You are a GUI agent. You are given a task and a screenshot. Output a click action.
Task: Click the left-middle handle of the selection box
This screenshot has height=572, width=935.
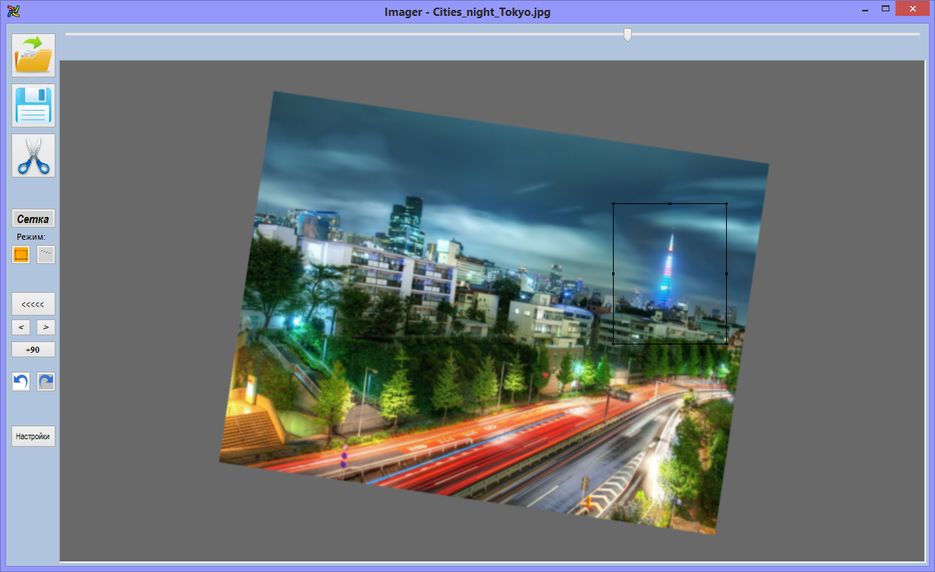click(x=613, y=273)
